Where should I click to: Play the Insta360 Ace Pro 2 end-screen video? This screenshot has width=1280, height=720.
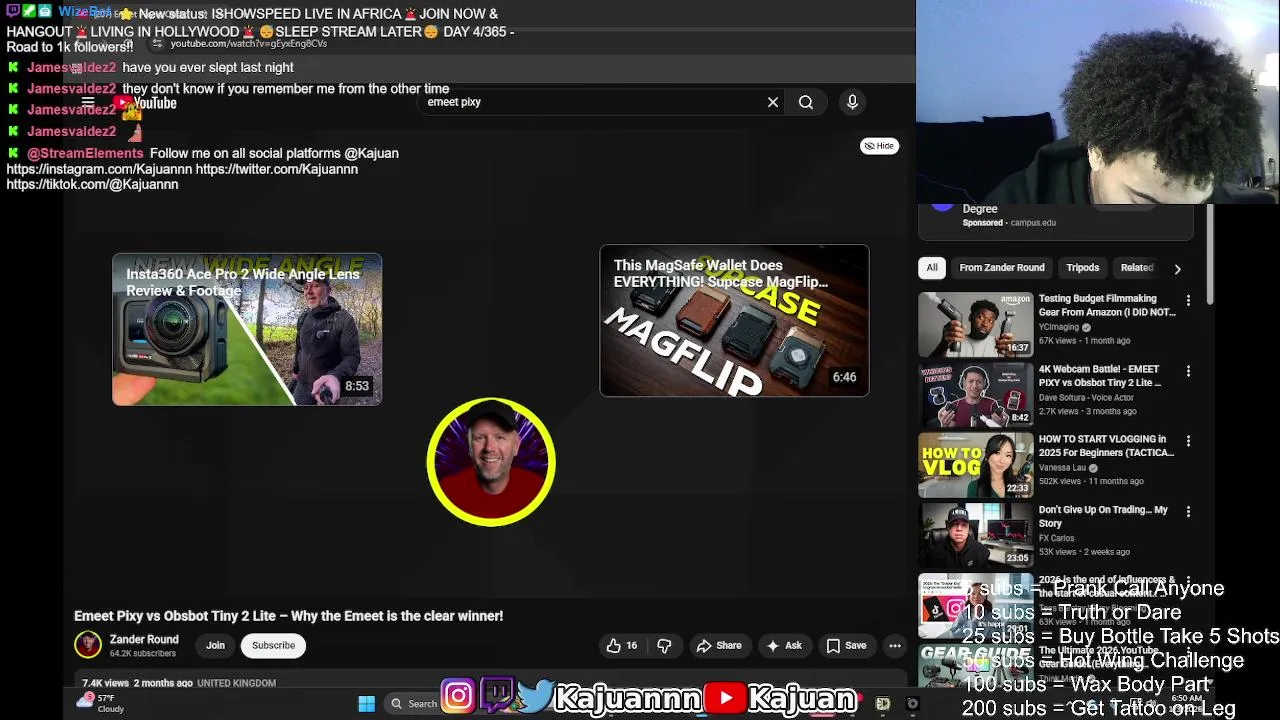pos(247,329)
